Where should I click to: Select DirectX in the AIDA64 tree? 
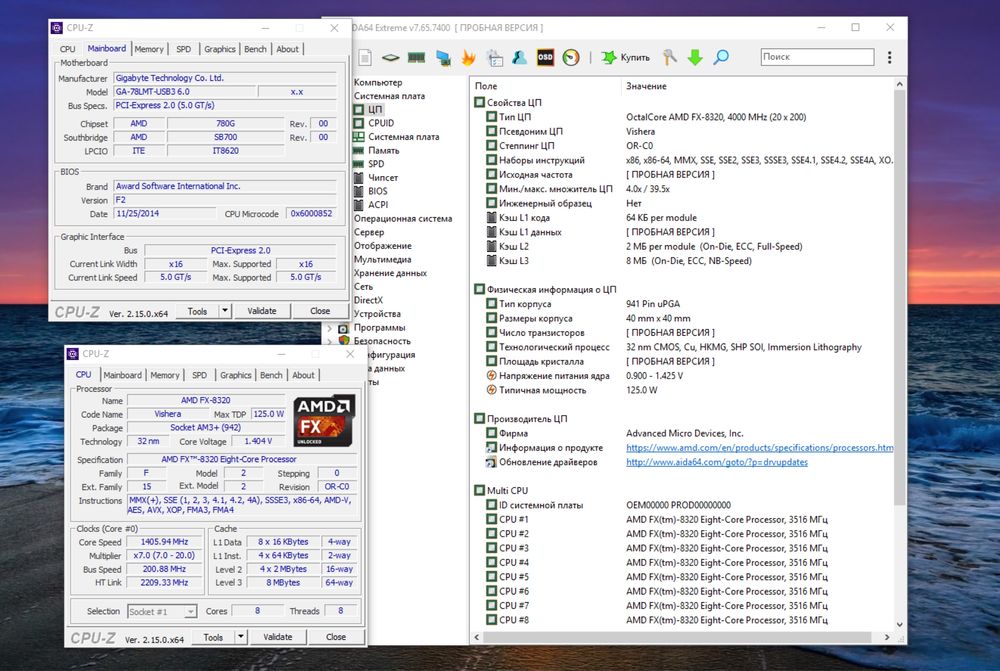369,300
